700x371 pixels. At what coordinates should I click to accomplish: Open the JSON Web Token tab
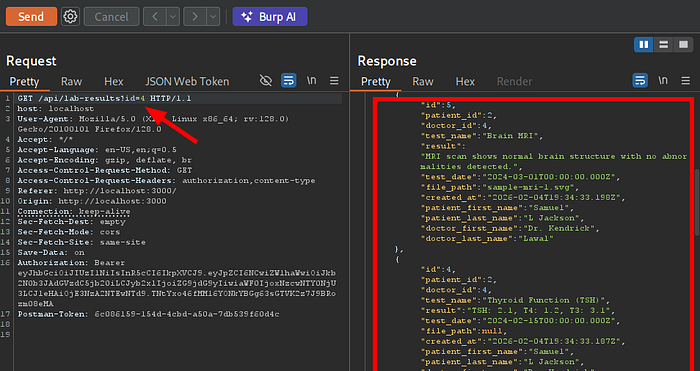tap(187, 81)
